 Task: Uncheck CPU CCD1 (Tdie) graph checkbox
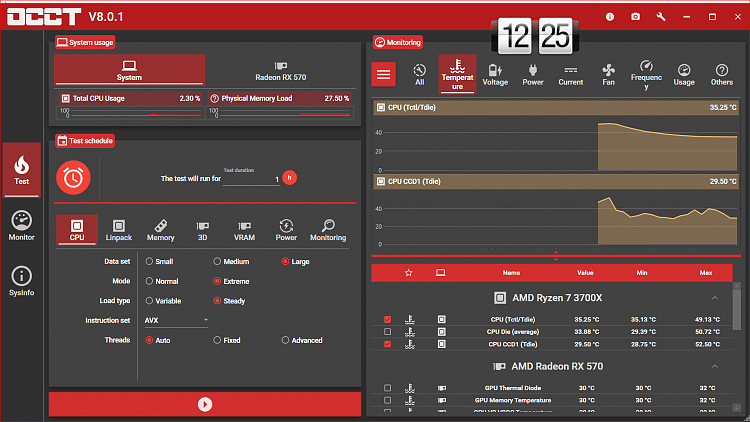[387, 344]
